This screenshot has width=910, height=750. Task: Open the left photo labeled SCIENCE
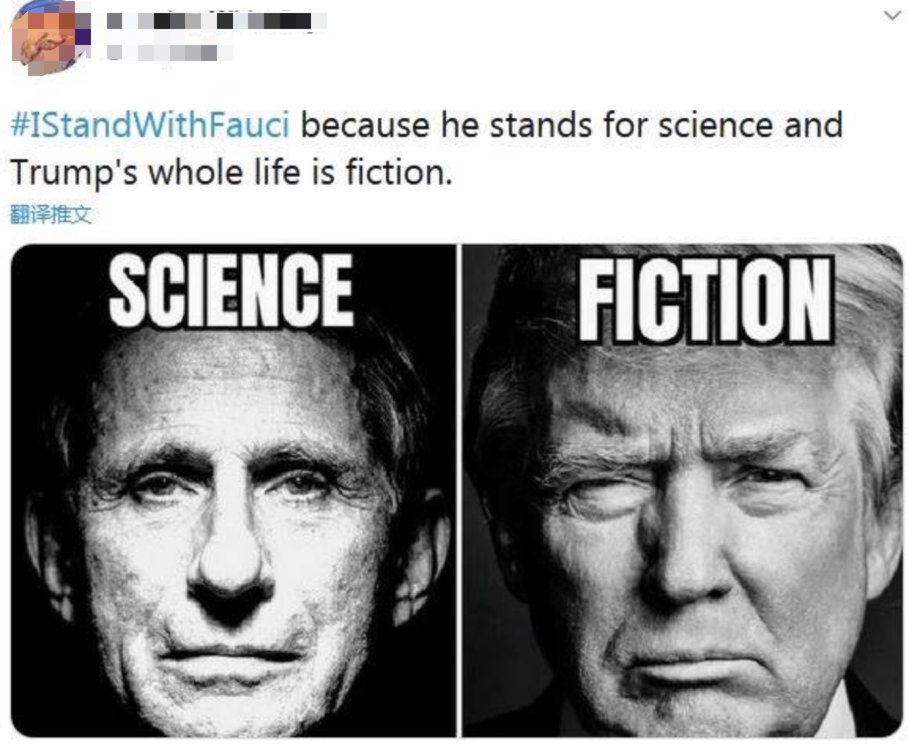[233, 490]
